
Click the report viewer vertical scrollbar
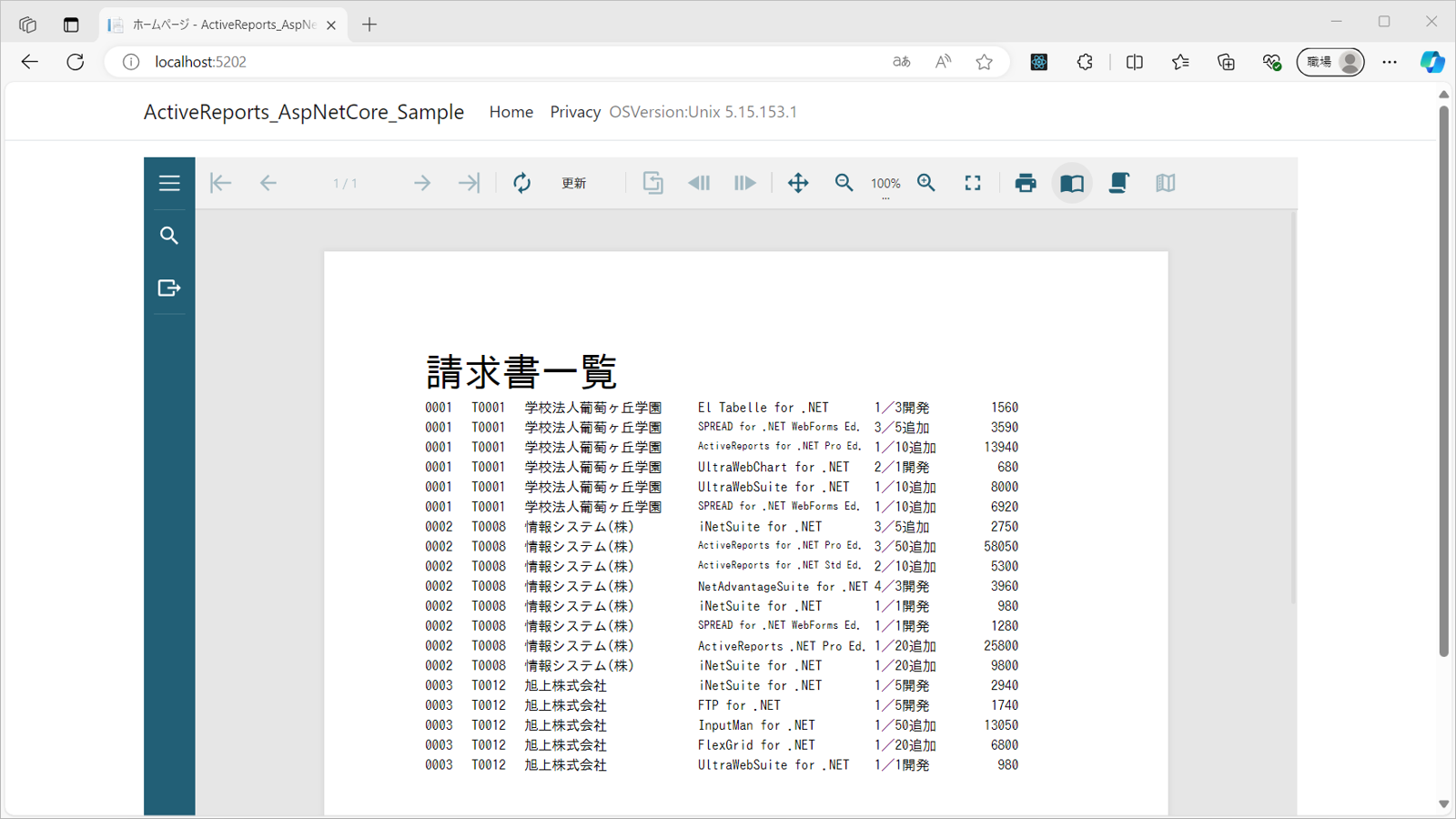pos(1293,409)
